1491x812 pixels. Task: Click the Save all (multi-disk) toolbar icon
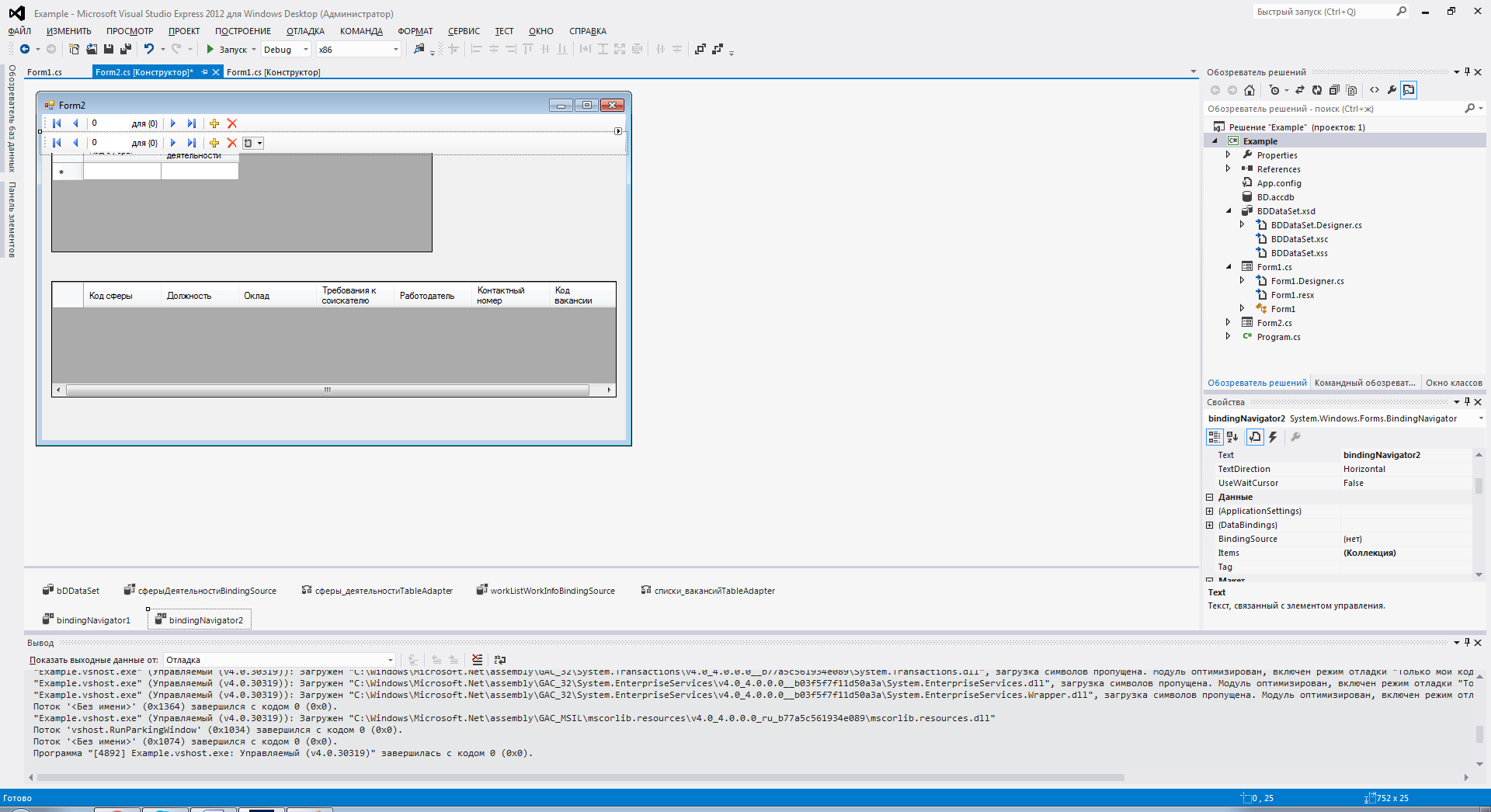[126, 49]
